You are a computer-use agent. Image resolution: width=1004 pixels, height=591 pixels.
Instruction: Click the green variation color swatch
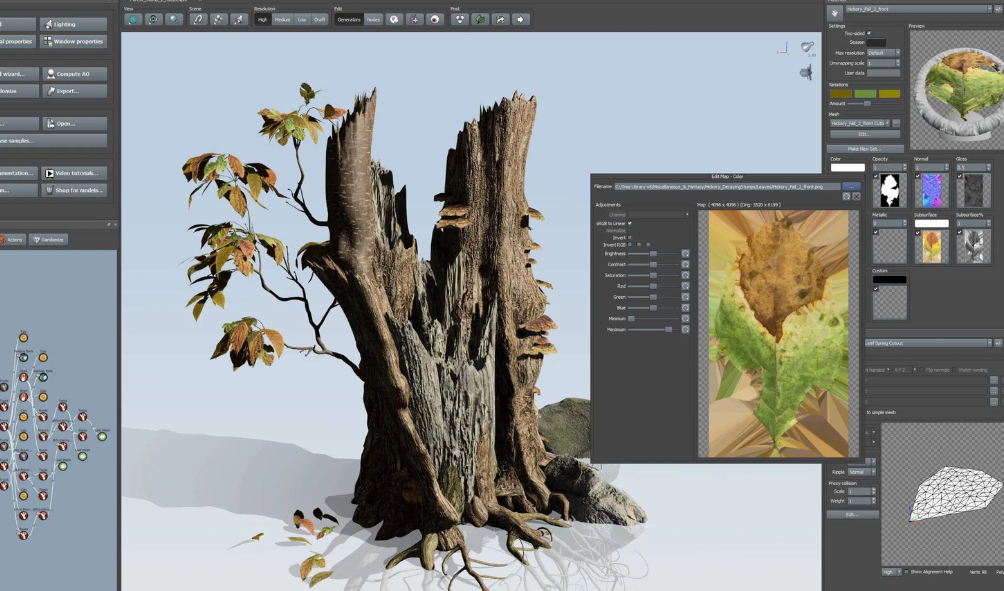(x=864, y=94)
